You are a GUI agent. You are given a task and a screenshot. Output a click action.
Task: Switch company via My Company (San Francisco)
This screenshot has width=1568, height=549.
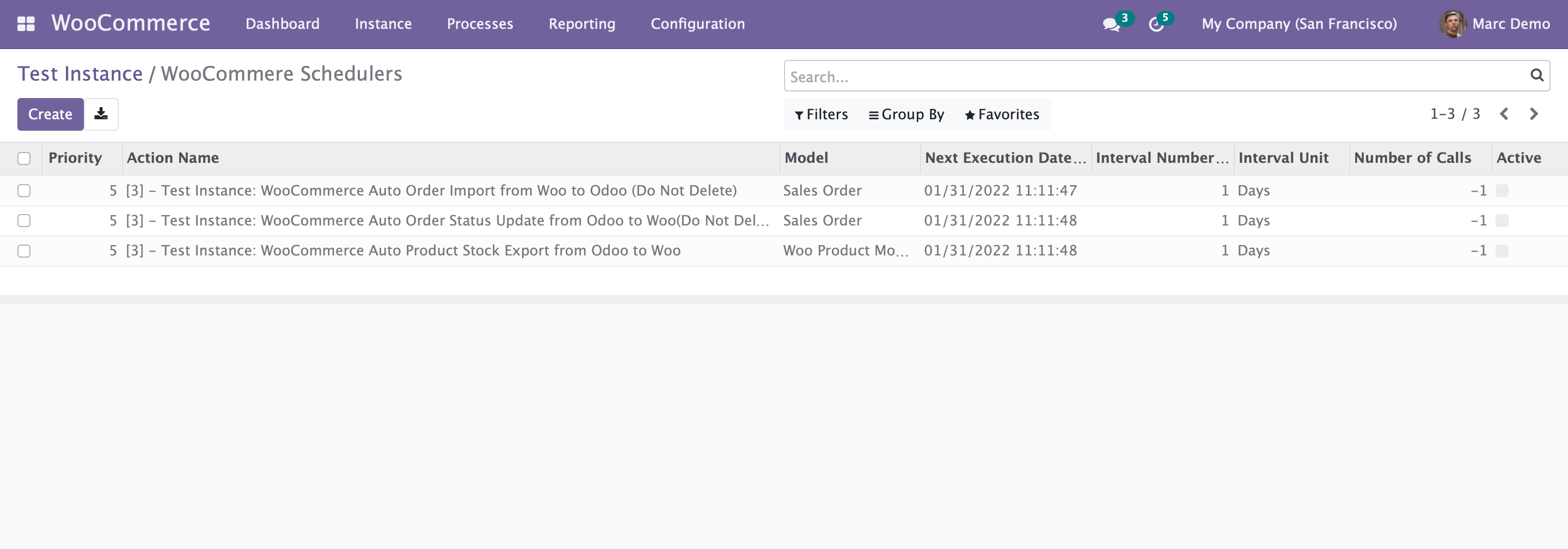click(1300, 24)
